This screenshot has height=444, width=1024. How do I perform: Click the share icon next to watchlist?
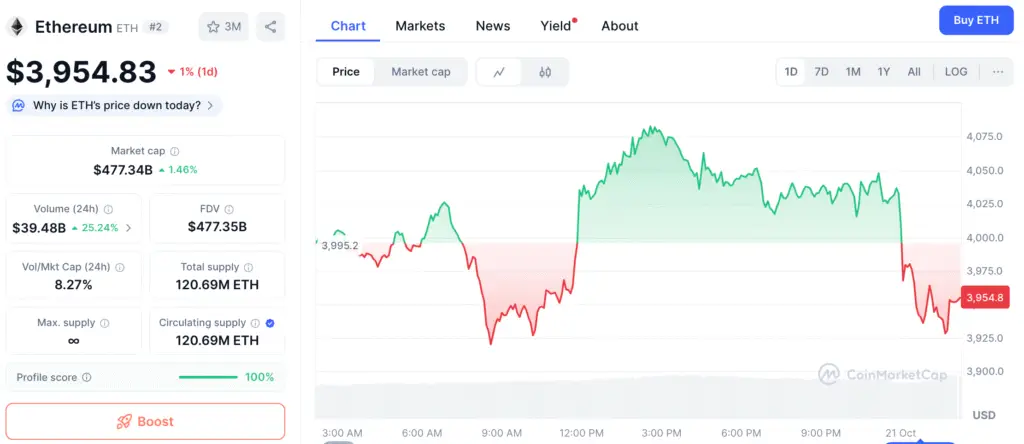tap(270, 27)
